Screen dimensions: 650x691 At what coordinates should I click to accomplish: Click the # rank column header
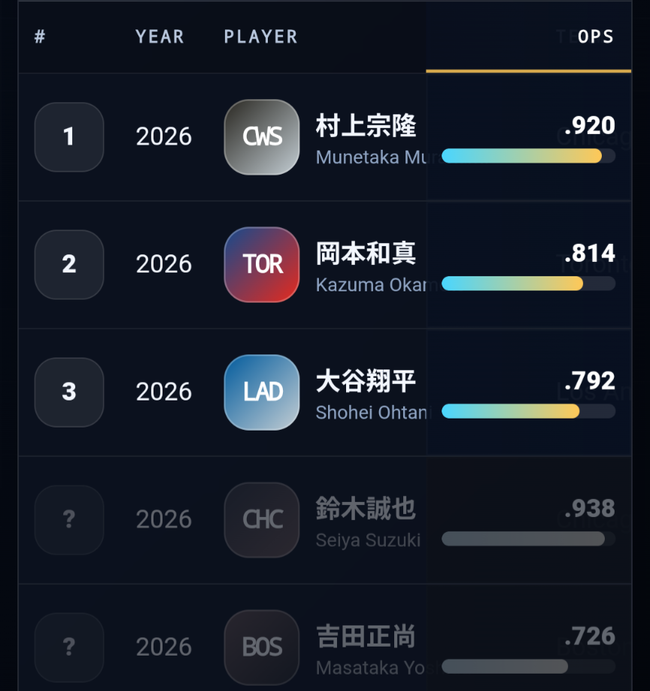(40, 37)
